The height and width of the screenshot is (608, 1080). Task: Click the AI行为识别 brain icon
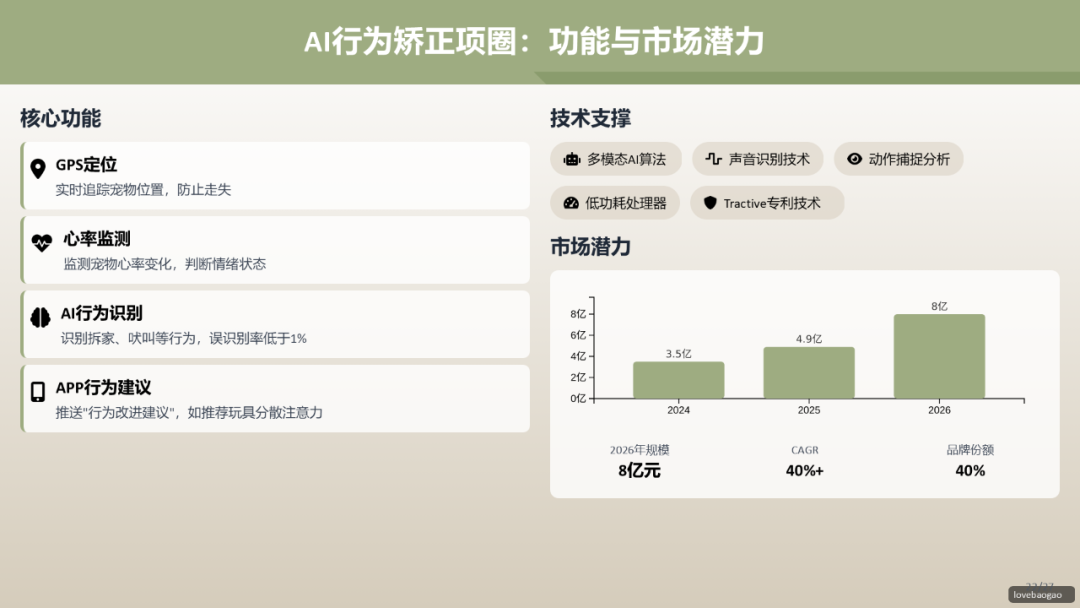pyautogui.click(x=40, y=315)
